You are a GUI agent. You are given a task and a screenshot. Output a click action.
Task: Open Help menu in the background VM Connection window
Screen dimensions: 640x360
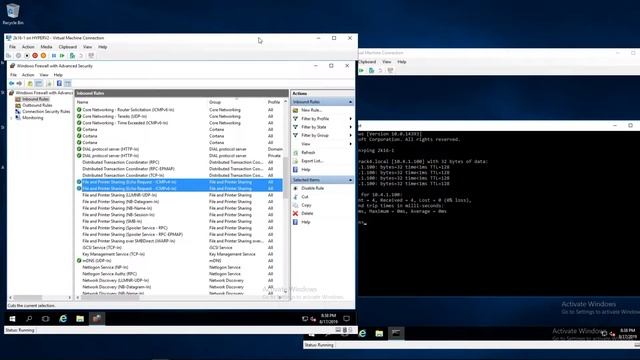coord(402,62)
